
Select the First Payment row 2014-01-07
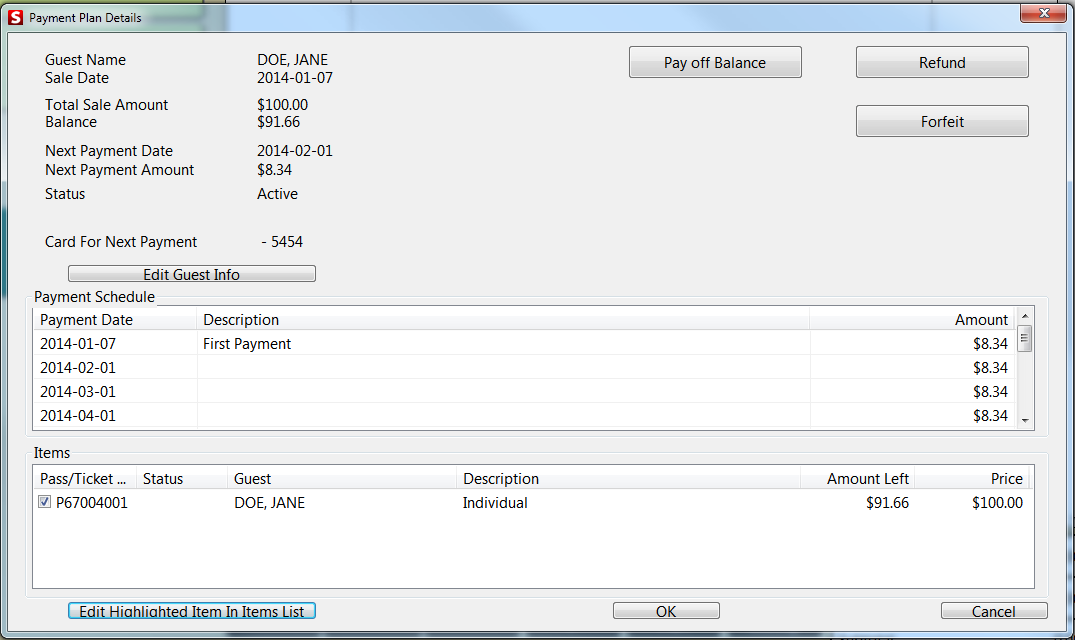[400, 344]
